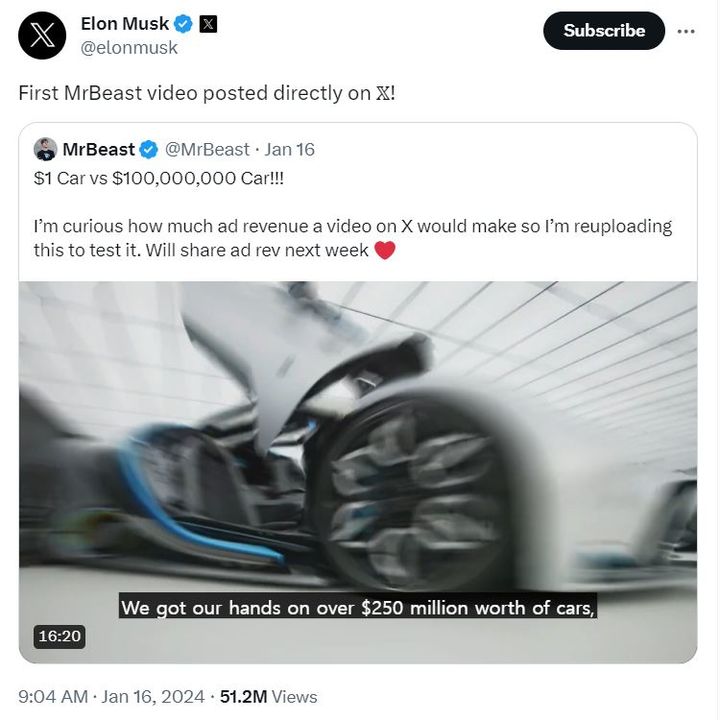Click Elon Musk's X logo profile avatar
The image size is (720, 720).
42,35
